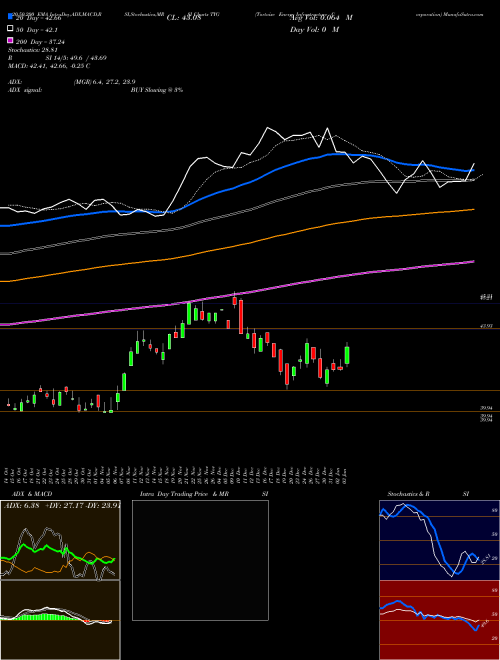Click the 'MACD: 42.41, 42.66, -0.25 C' line

pyautogui.click(x=49, y=66)
